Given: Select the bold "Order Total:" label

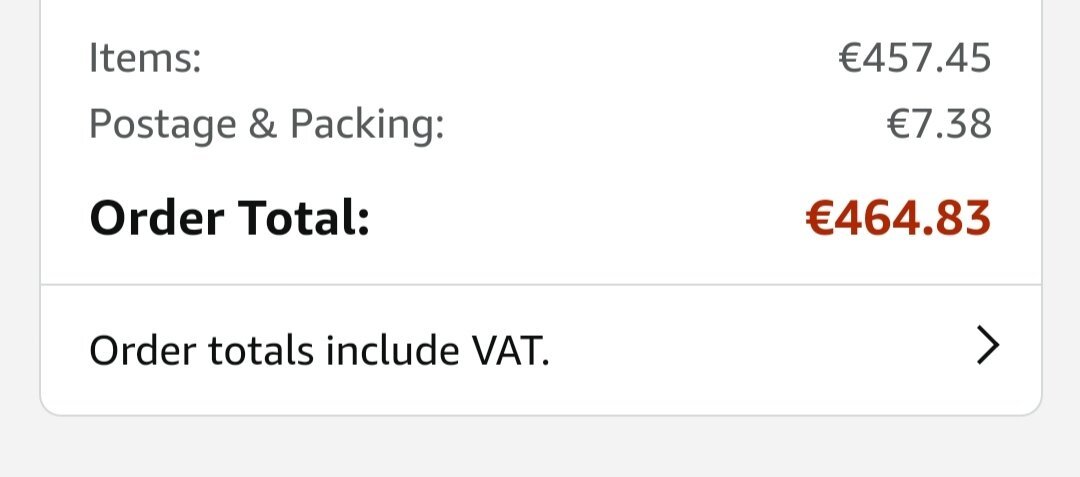Looking at the screenshot, I should [x=230, y=219].
